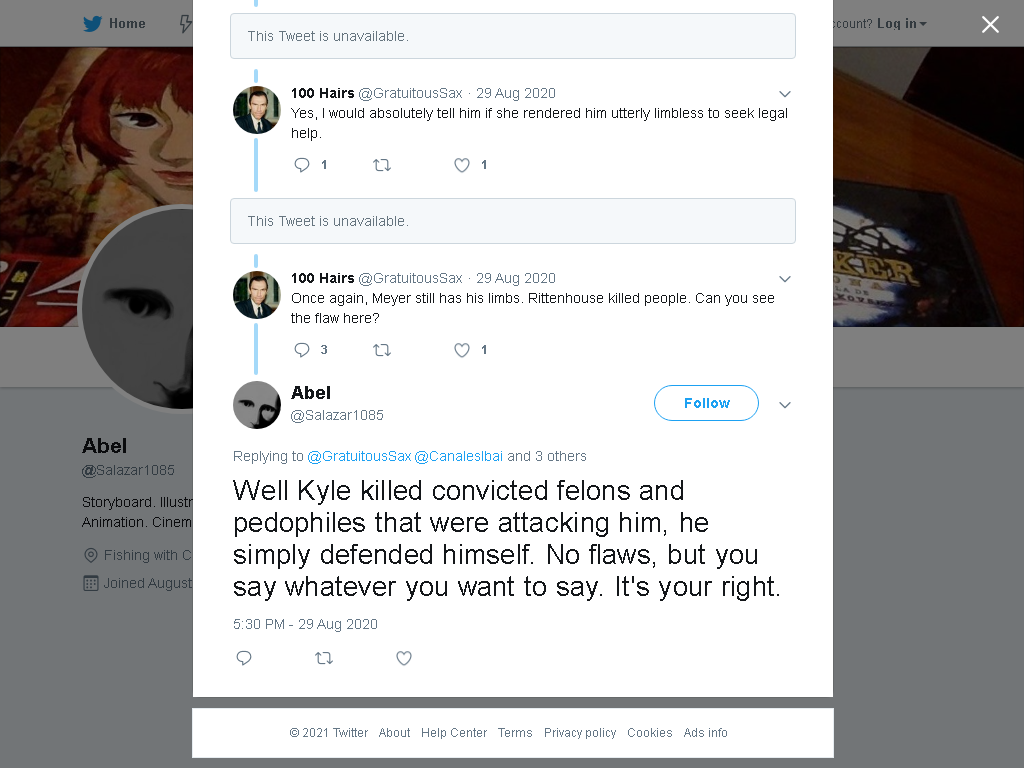1024x768 pixels.
Task: Open the Help Center footer link
Action: coord(454,733)
